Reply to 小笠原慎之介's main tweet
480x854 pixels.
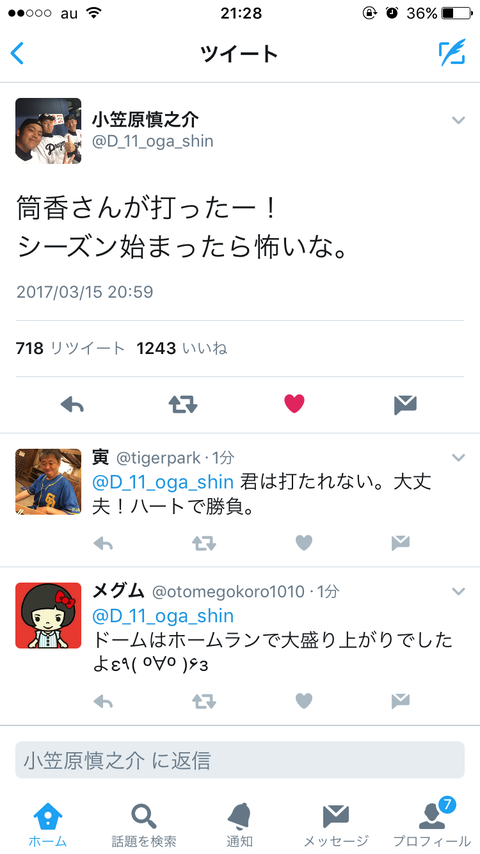(x=72, y=405)
